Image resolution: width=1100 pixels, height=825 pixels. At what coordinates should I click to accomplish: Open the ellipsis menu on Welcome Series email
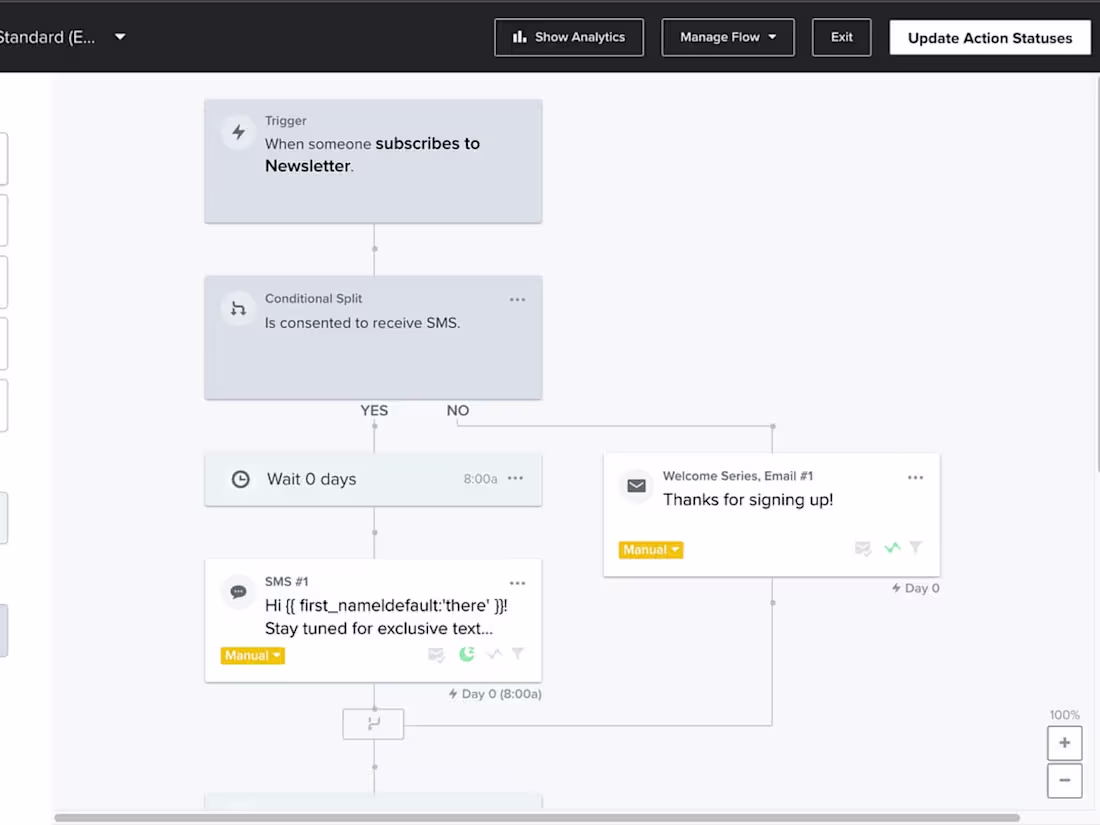tap(915, 477)
